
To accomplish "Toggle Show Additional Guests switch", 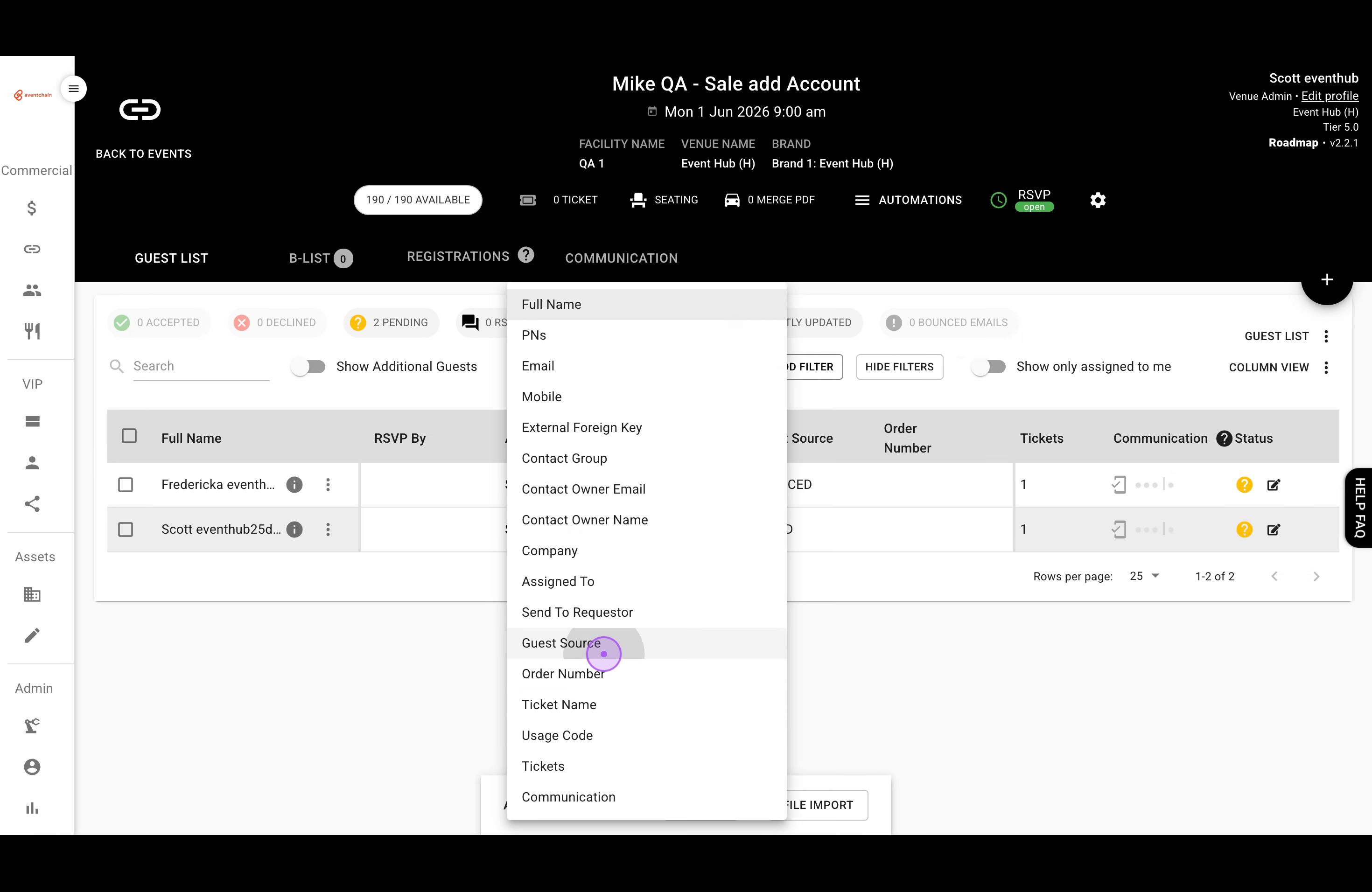I will coord(308,367).
